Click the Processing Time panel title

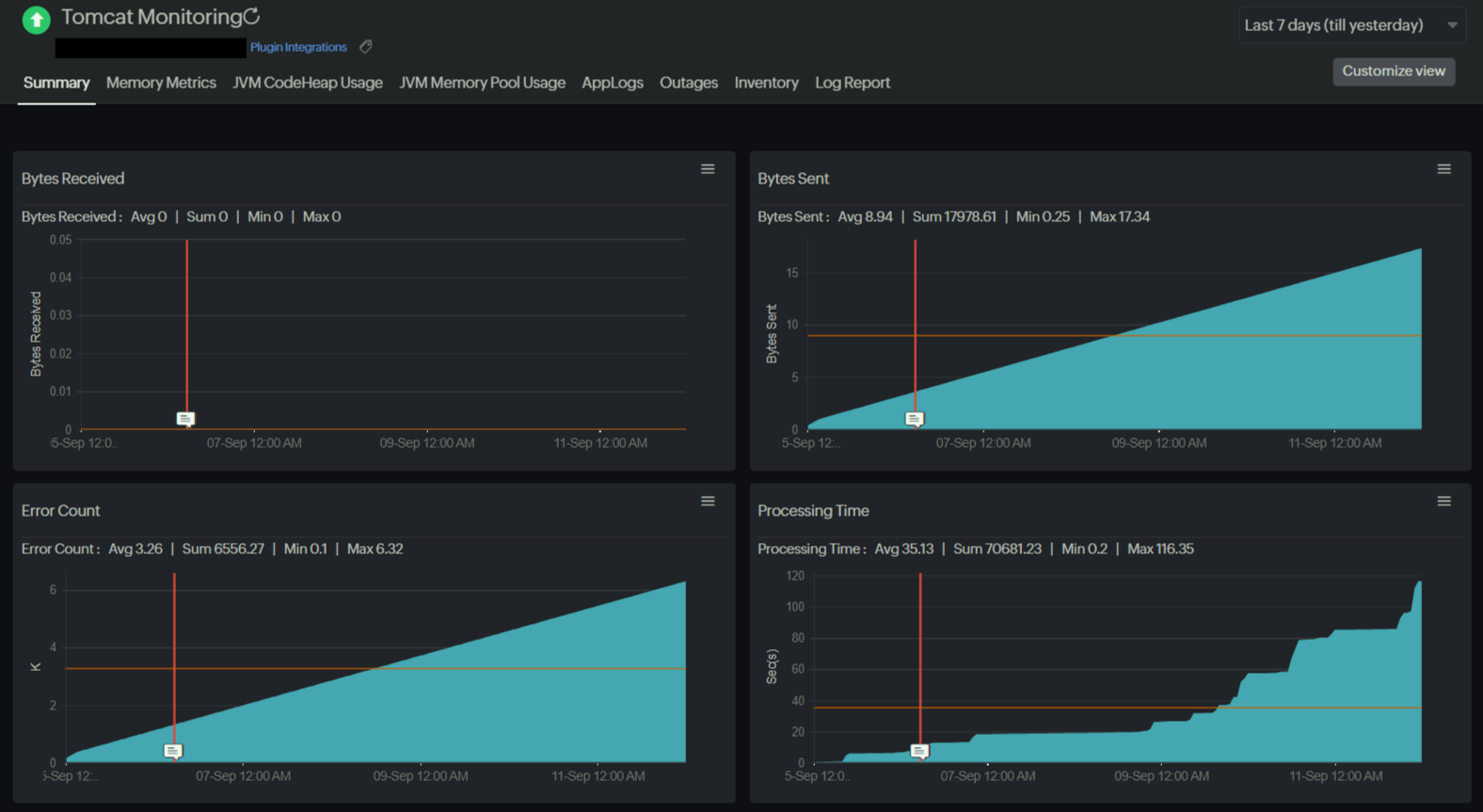[x=813, y=511]
